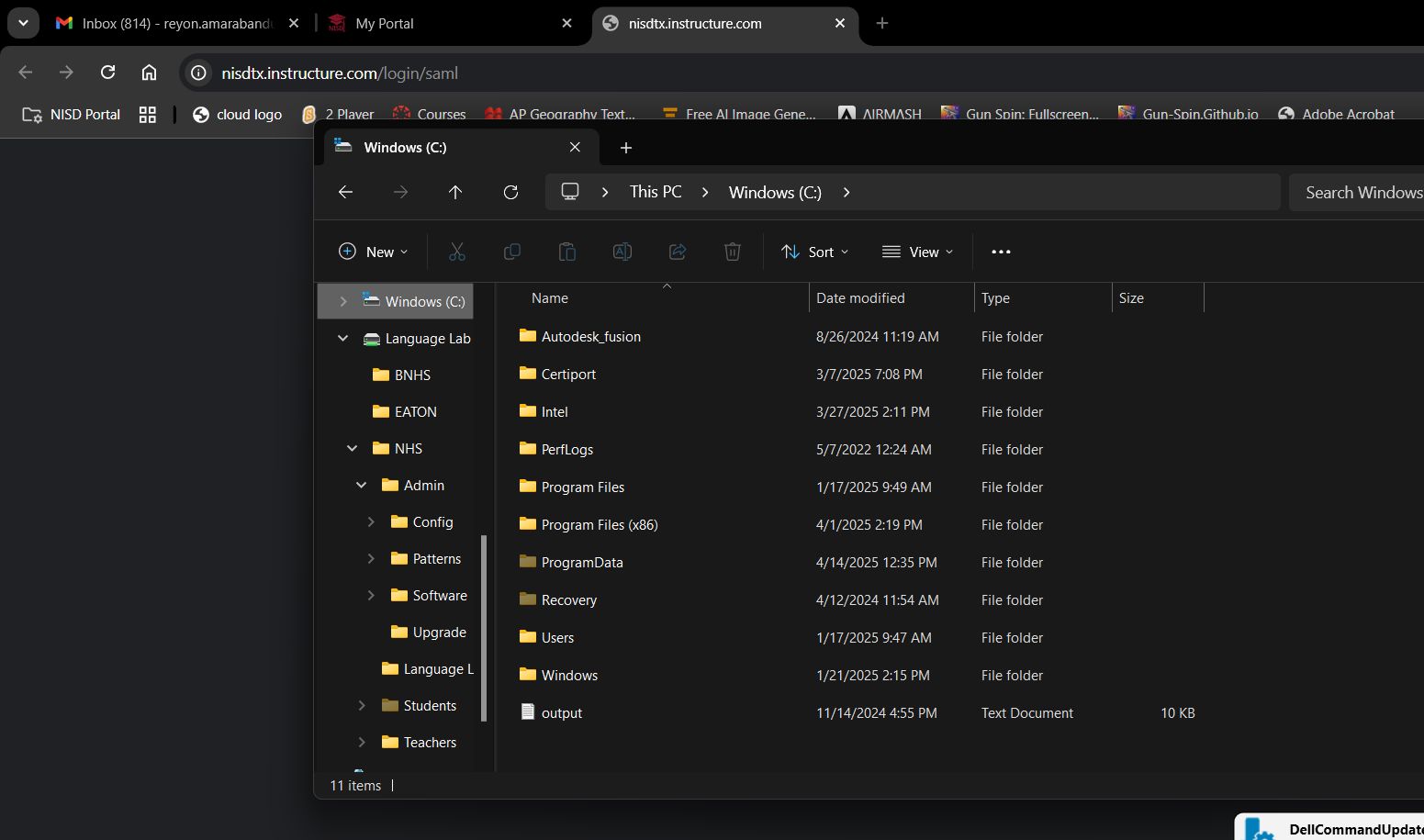Open the View options dropdown
Screen dimensions: 1424x840
point(918,252)
